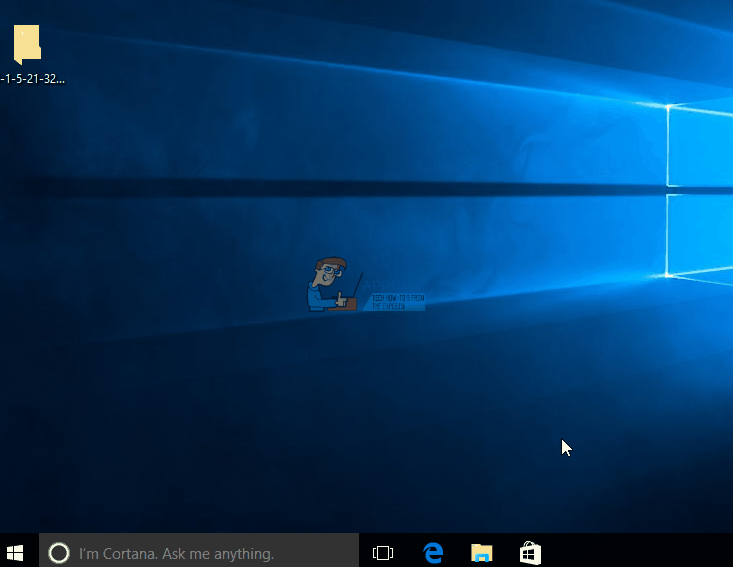This screenshot has height=567, width=733.
Task: Launch Microsoft Edge from the taskbar
Action: click(x=433, y=553)
